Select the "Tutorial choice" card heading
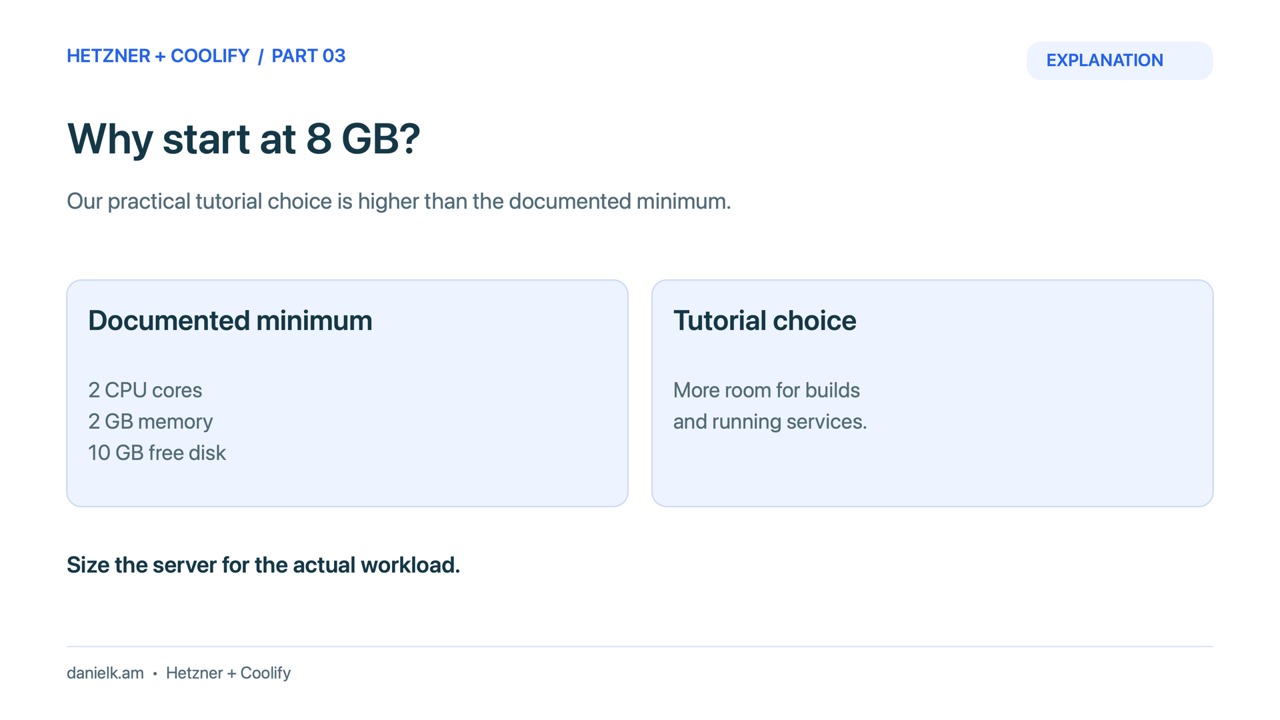Viewport: 1280px width, 720px height. 764,320
